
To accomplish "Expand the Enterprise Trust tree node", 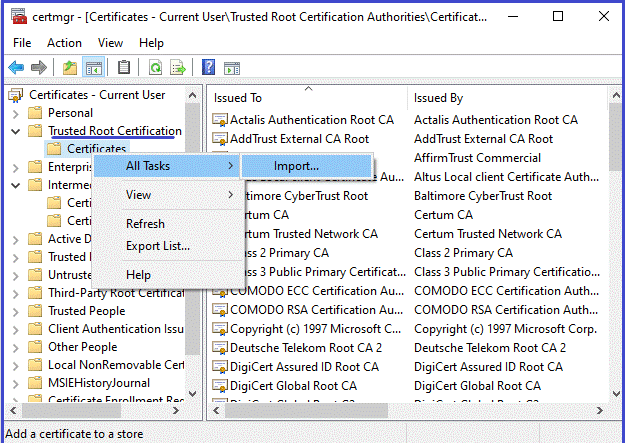I will 16,167.
